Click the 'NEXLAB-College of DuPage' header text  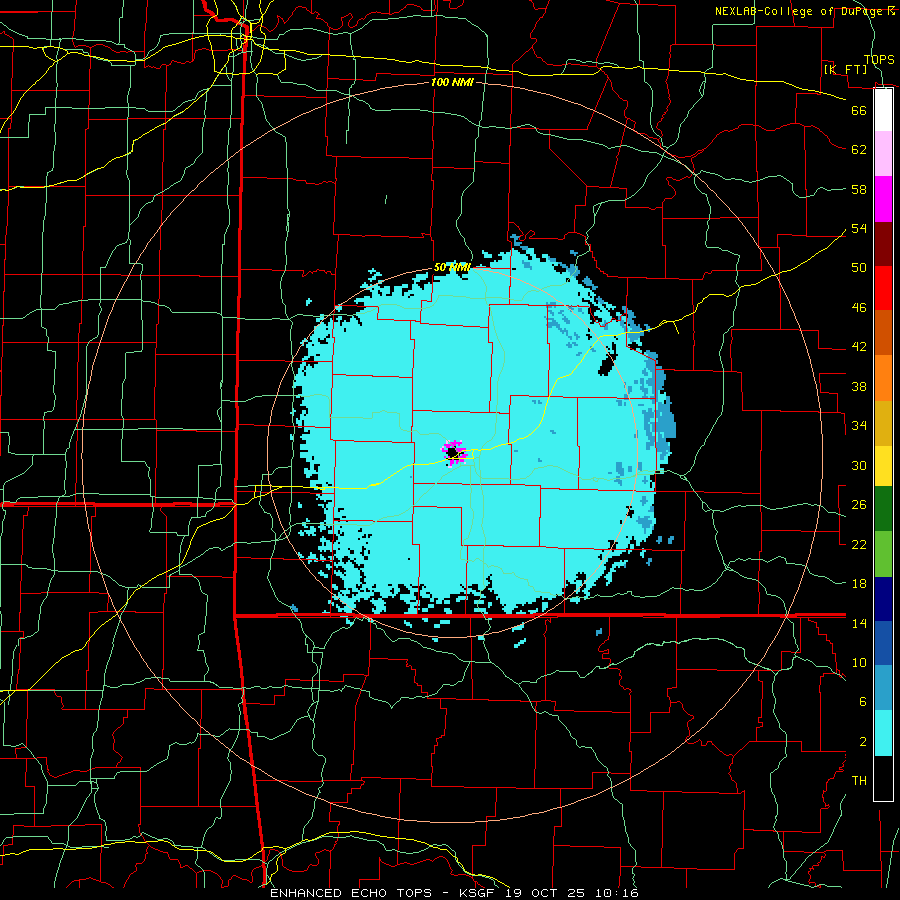click(x=800, y=11)
